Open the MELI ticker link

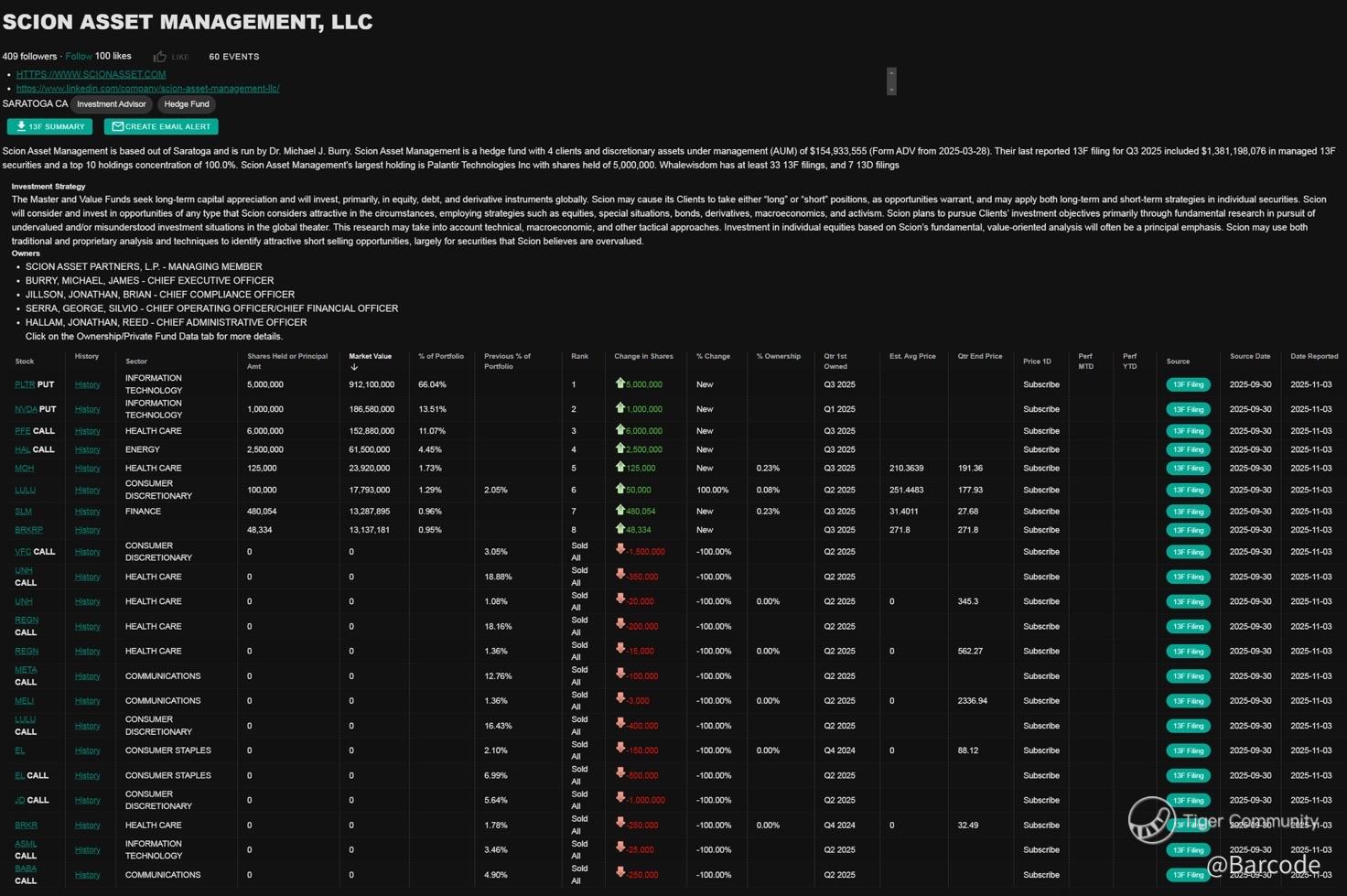coord(25,701)
